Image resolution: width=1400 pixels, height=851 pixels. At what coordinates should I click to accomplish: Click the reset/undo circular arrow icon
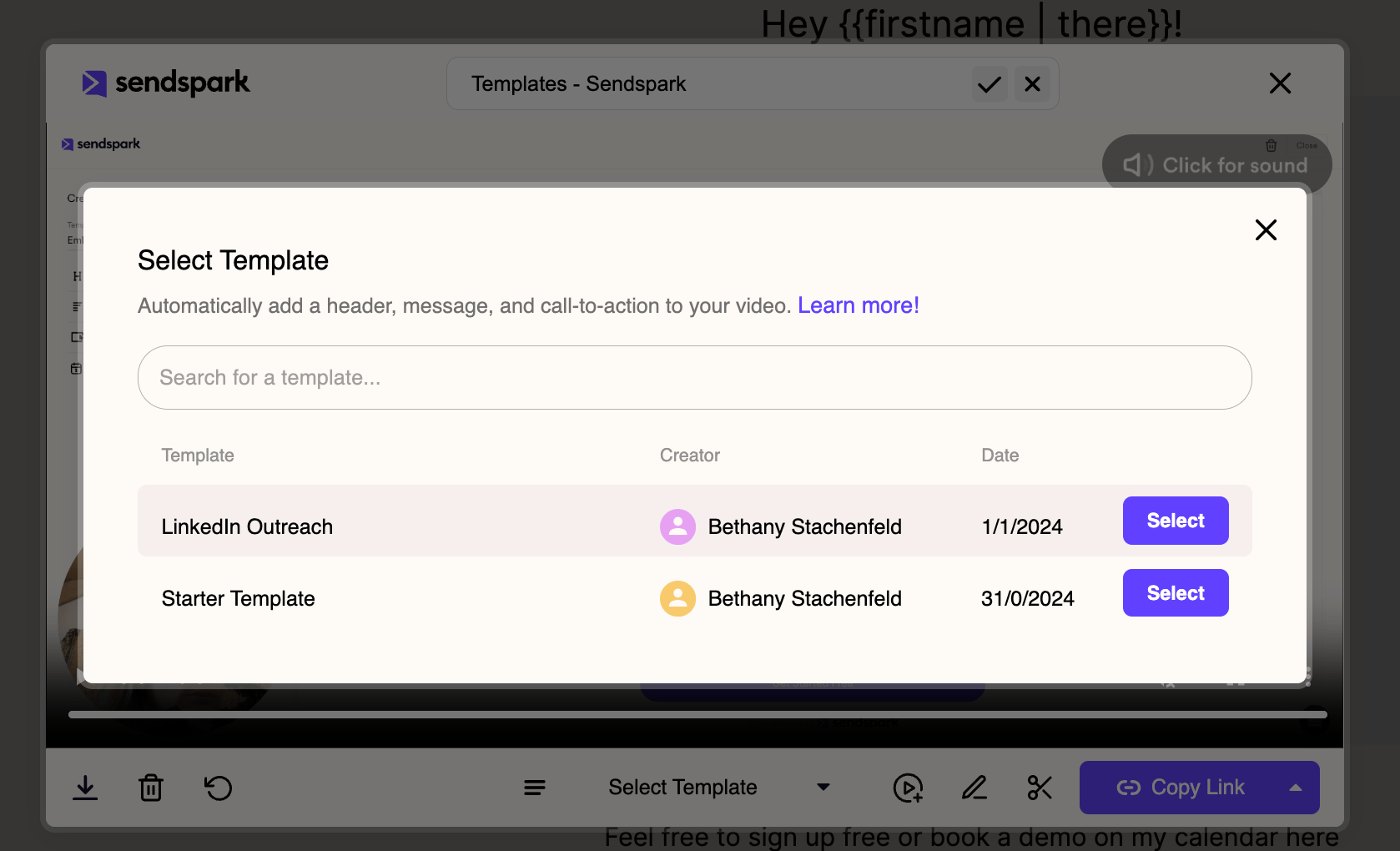pyautogui.click(x=218, y=788)
